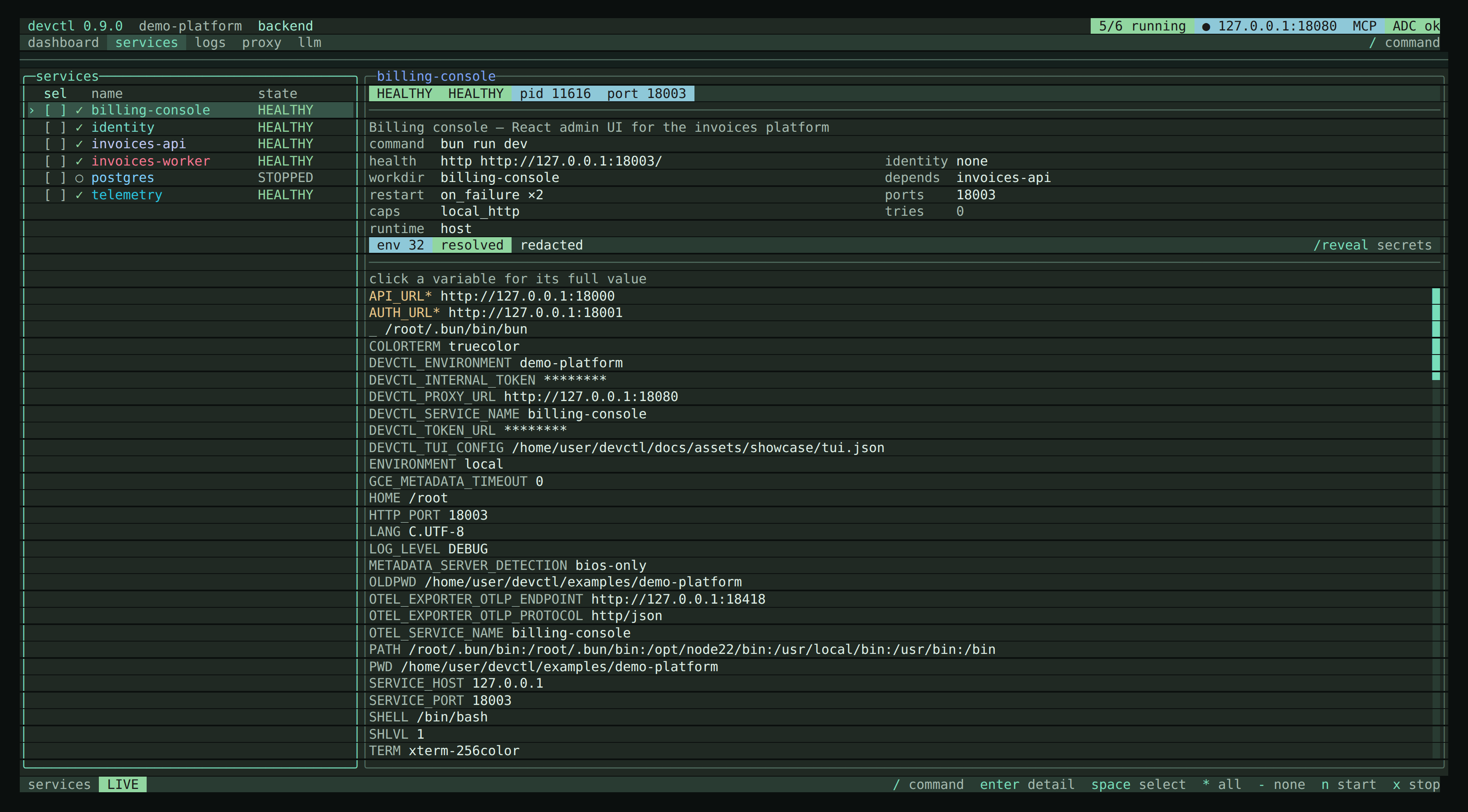Toggle the selection checkbox for identity
This screenshot has width=1468, height=812.
point(55,127)
